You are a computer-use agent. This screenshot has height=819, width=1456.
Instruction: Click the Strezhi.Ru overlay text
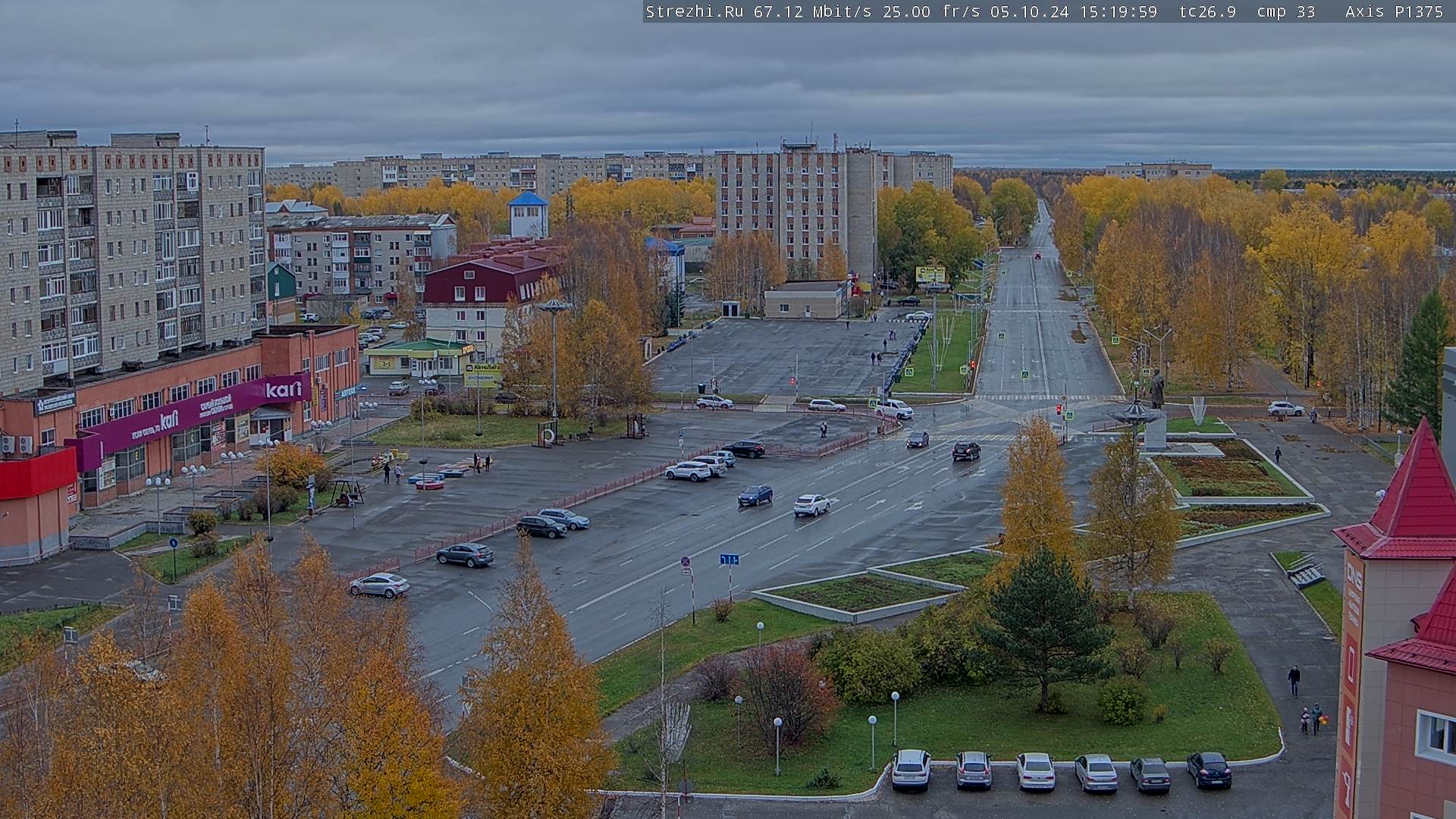click(694, 11)
